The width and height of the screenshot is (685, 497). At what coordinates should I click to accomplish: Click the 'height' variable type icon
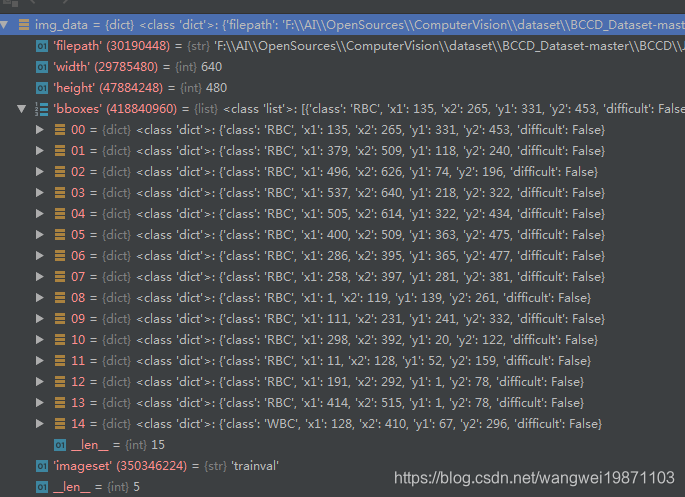point(42,88)
